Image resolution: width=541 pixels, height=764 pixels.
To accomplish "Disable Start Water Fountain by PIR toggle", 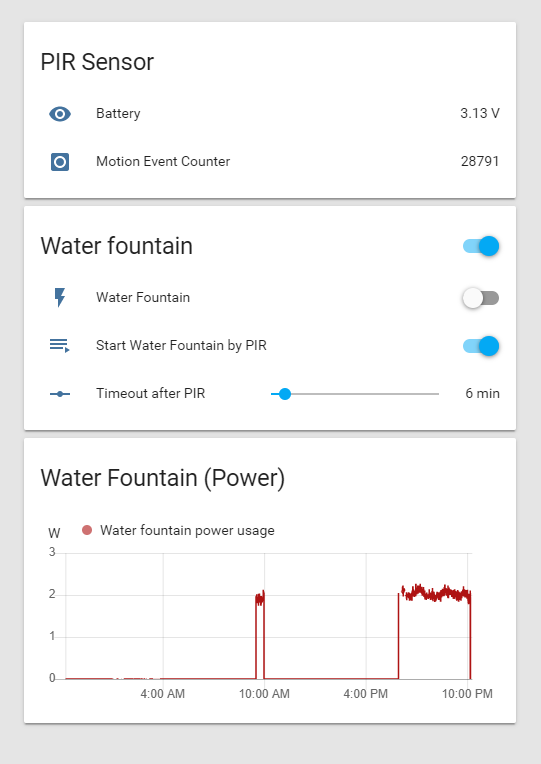I will pyautogui.click(x=481, y=346).
